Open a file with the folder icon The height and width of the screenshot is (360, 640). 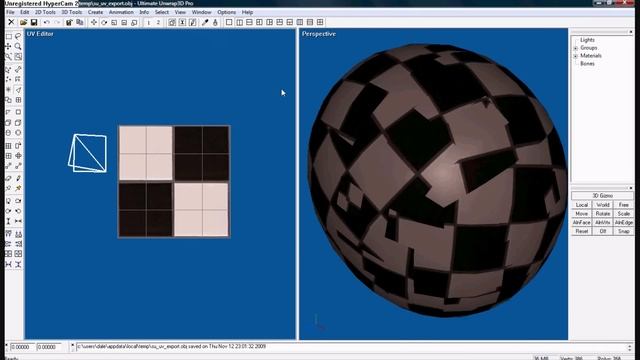[23, 22]
